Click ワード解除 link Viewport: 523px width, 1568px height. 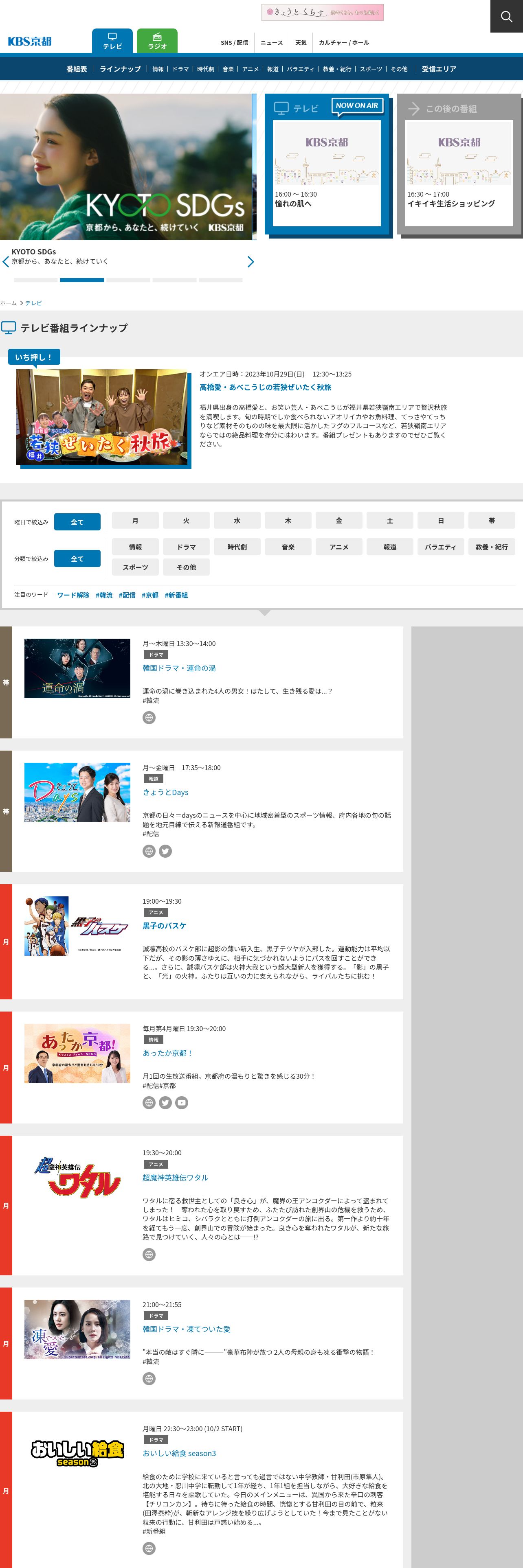pyautogui.click(x=73, y=595)
